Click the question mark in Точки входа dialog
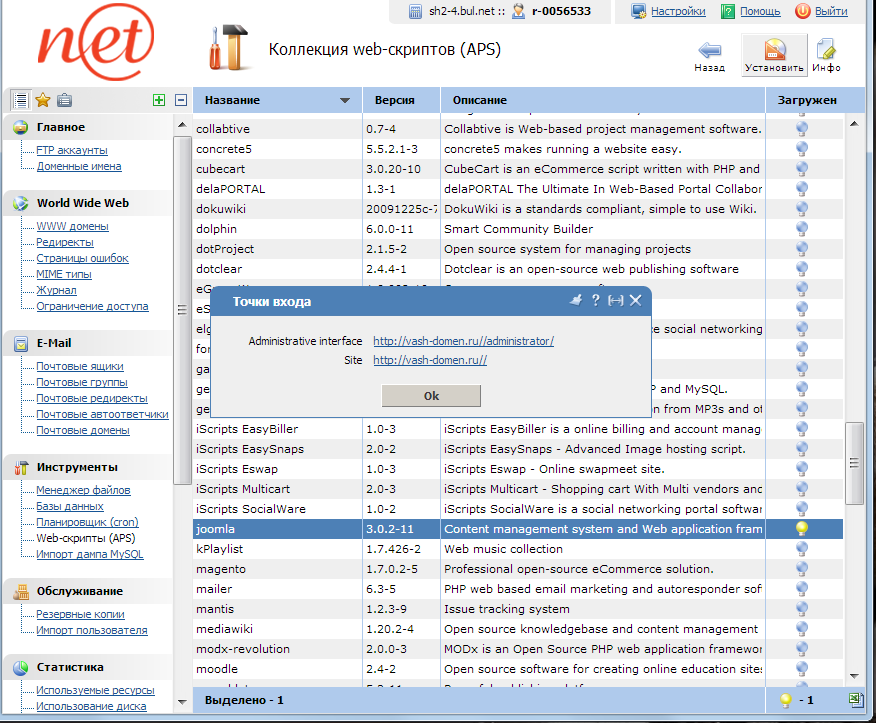Viewport: 876px width, 723px height. pos(595,300)
